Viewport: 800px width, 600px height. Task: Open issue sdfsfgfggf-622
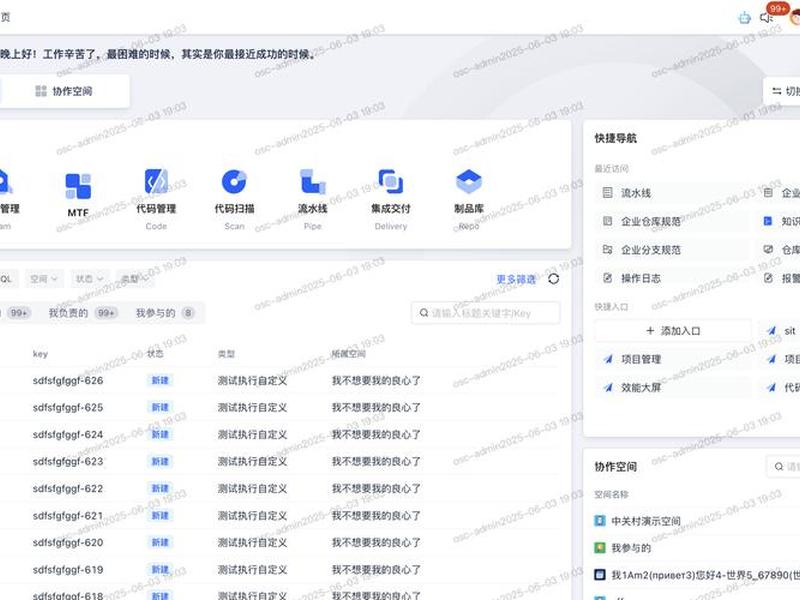[68, 488]
